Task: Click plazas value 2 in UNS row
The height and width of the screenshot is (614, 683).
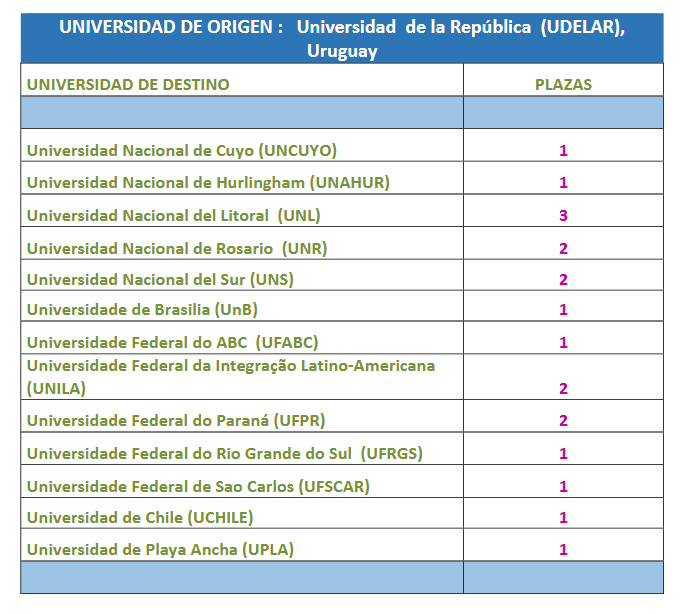Action: tap(563, 280)
